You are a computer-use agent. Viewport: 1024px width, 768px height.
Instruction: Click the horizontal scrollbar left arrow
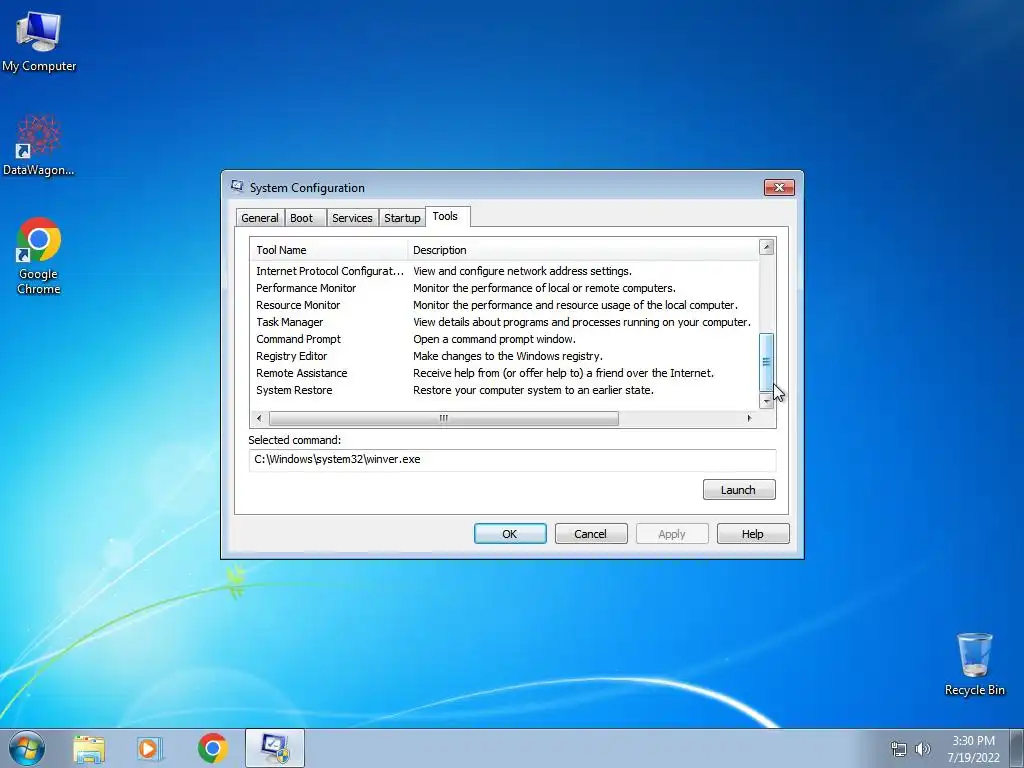pyautogui.click(x=259, y=418)
